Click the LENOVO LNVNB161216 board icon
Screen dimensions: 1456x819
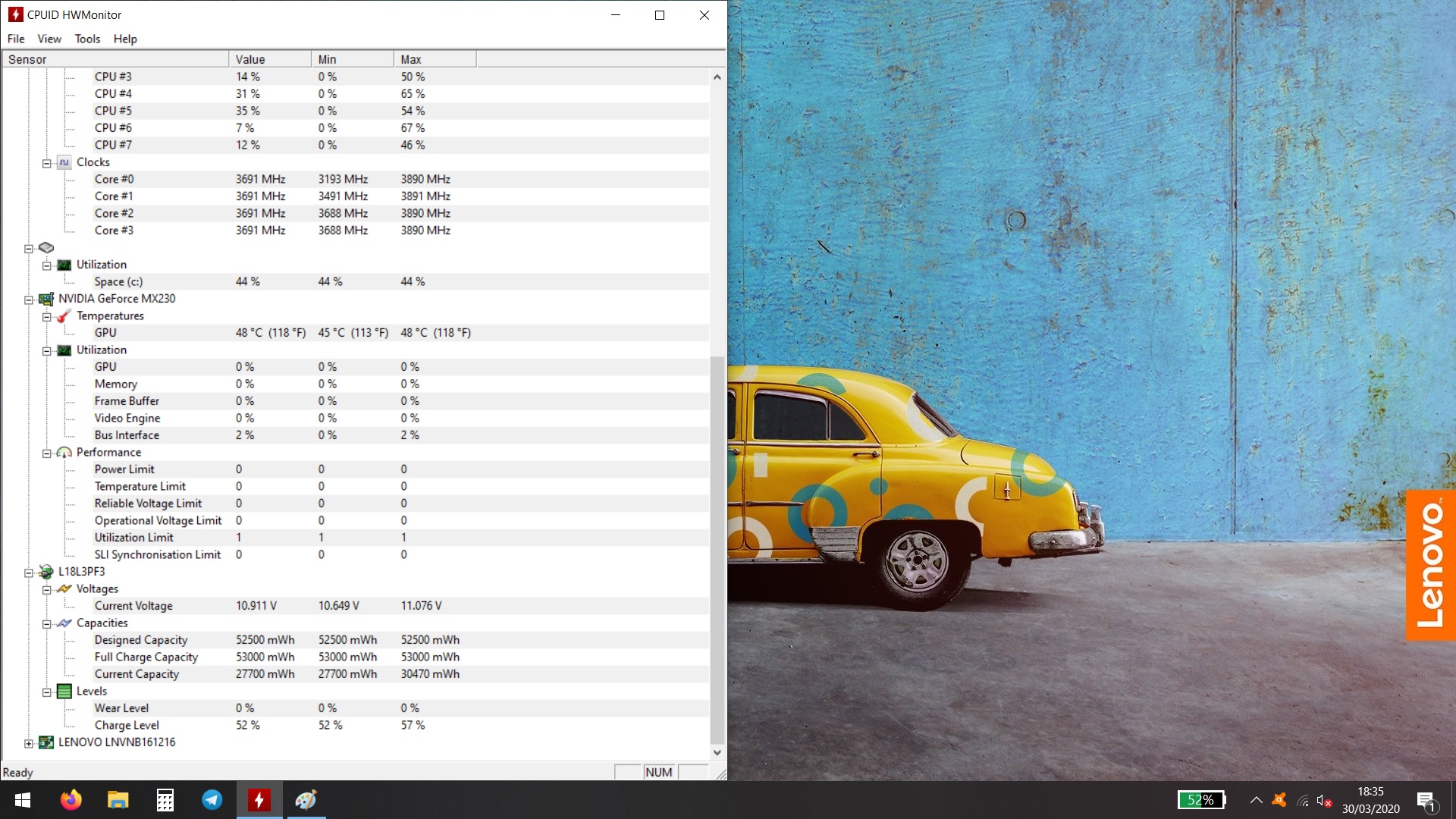click(x=46, y=742)
